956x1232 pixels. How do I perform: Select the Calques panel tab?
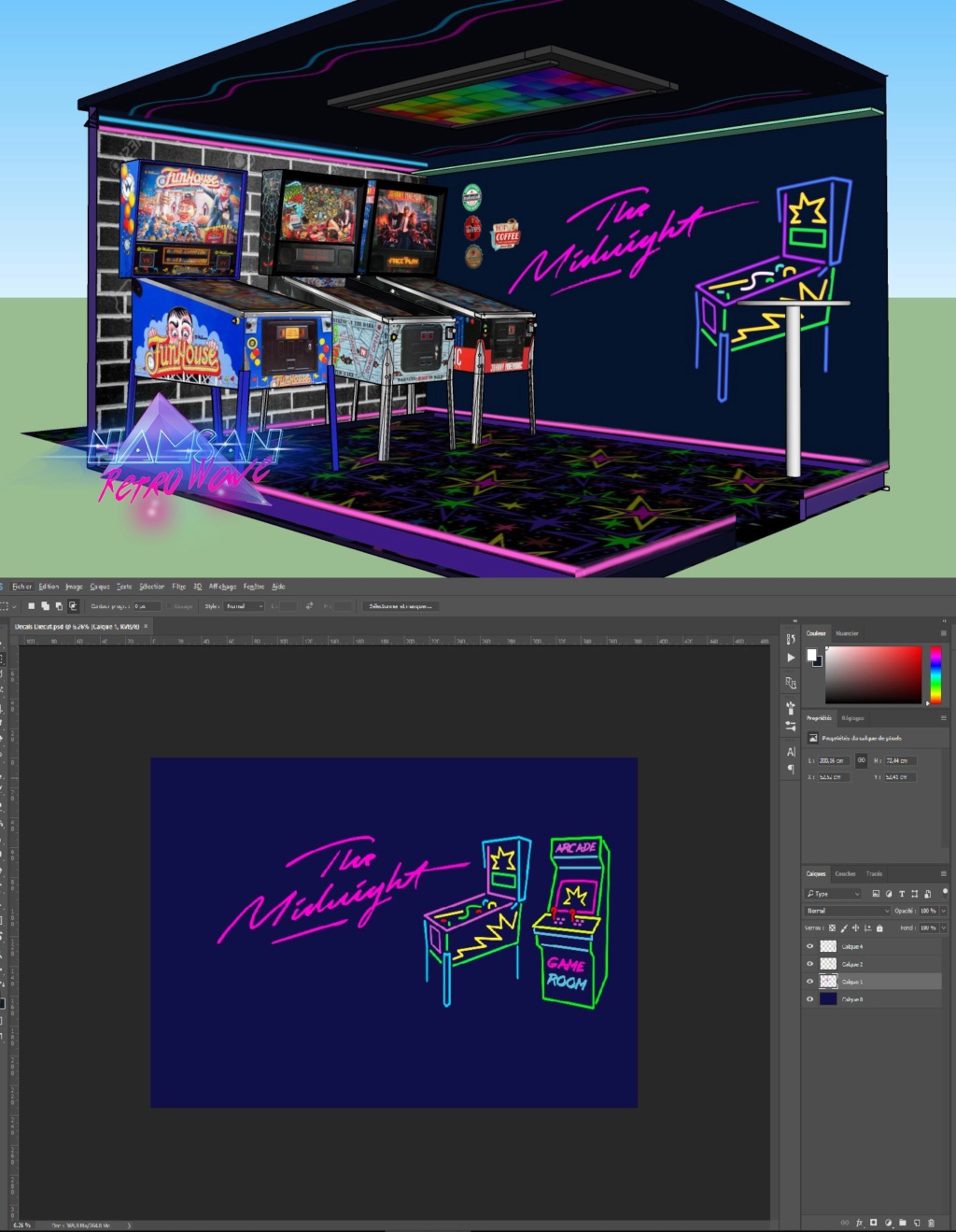point(816,874)
